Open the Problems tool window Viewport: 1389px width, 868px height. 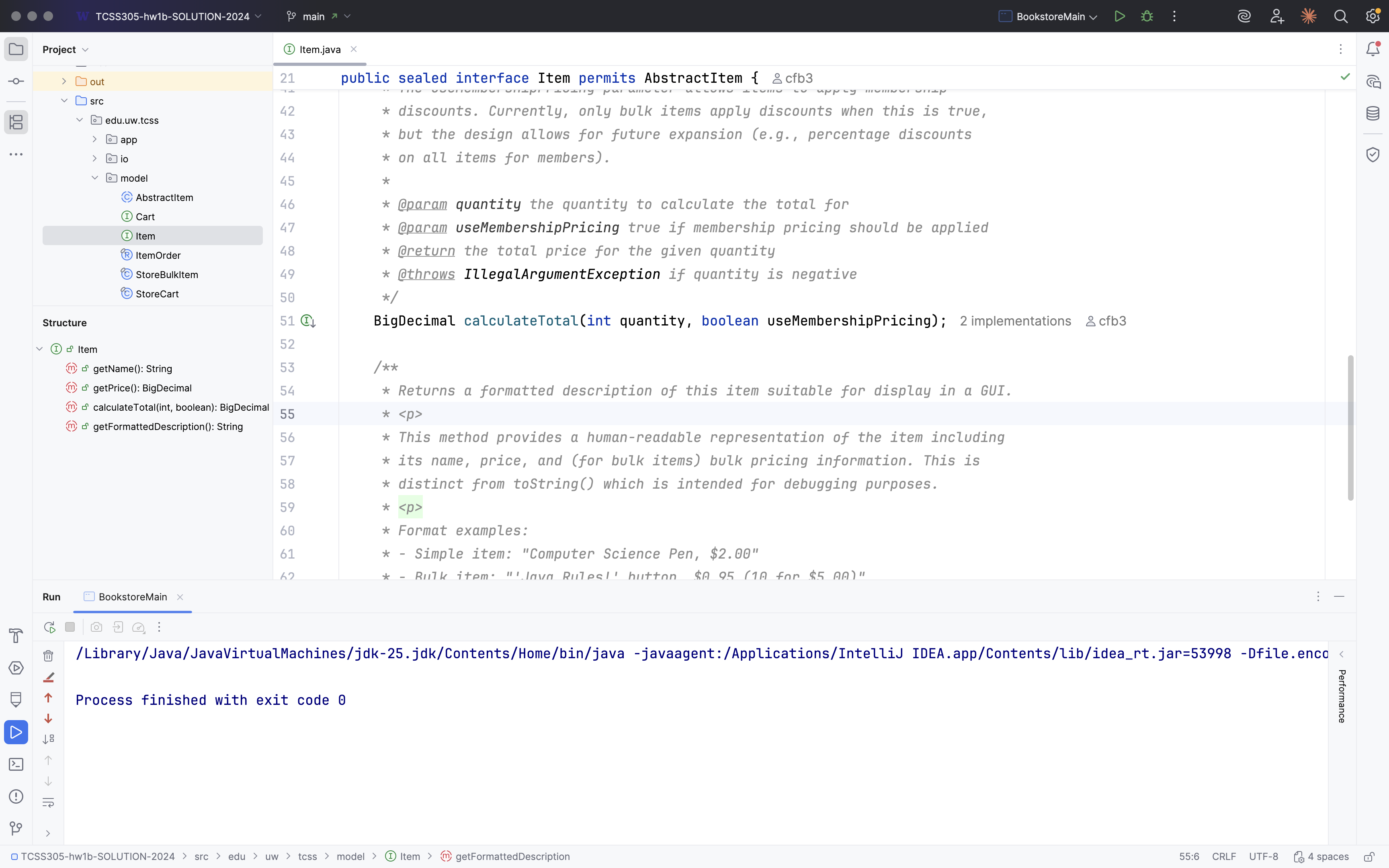(16, 796)
